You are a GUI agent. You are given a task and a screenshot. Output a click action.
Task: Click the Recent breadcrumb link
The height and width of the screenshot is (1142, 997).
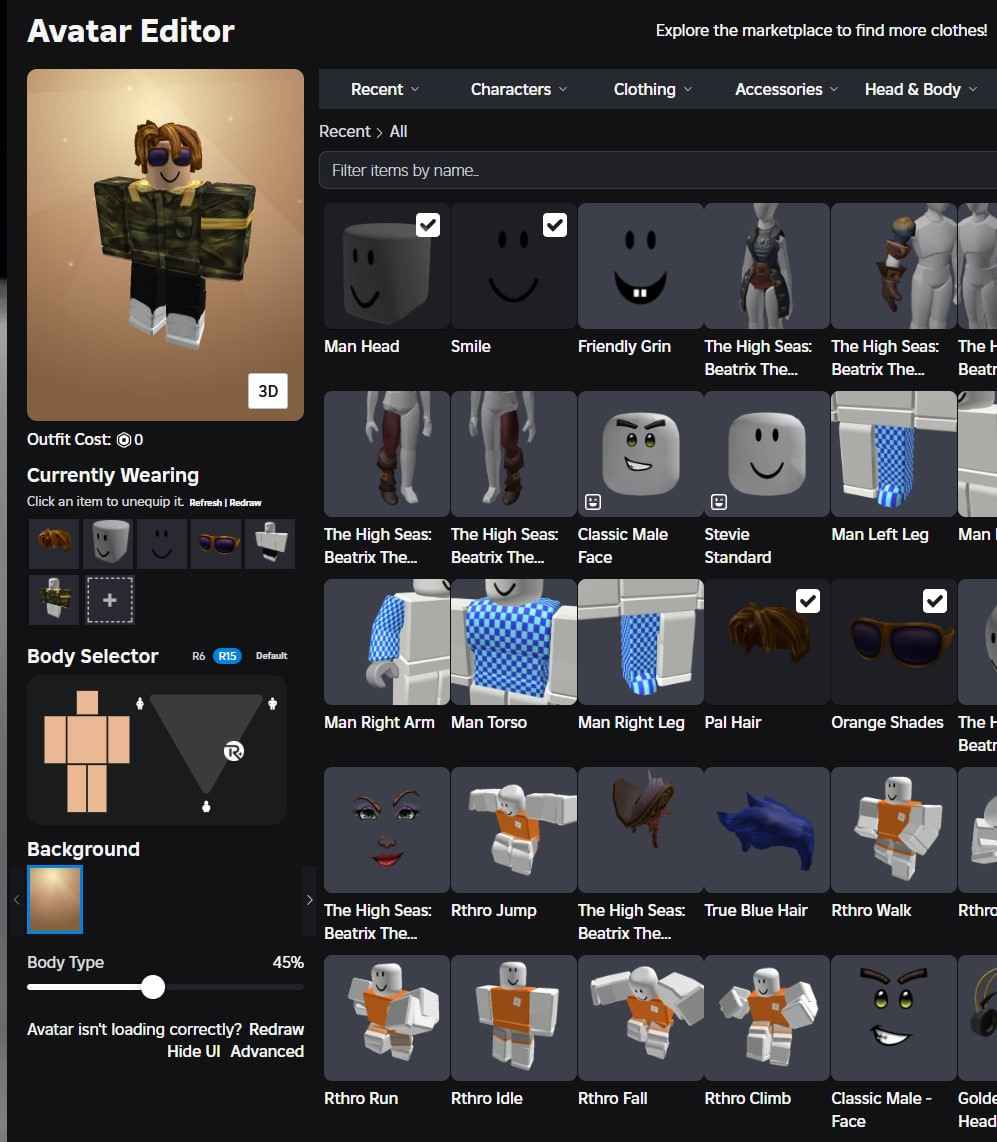click(344, 132)
